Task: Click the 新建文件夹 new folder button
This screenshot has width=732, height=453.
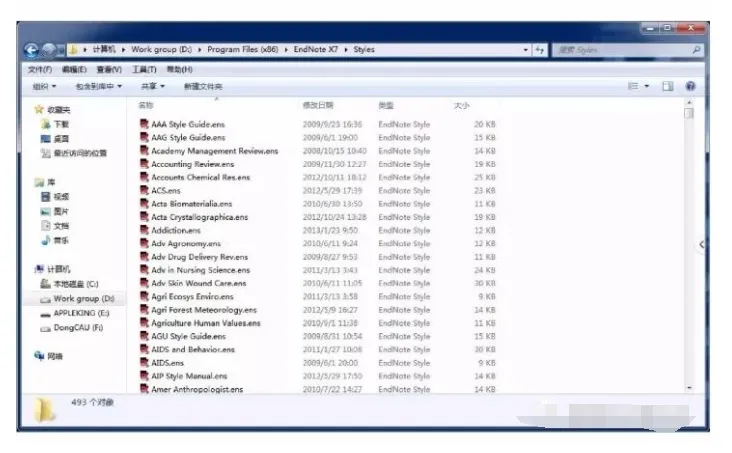Action: [x=203, y=87]
